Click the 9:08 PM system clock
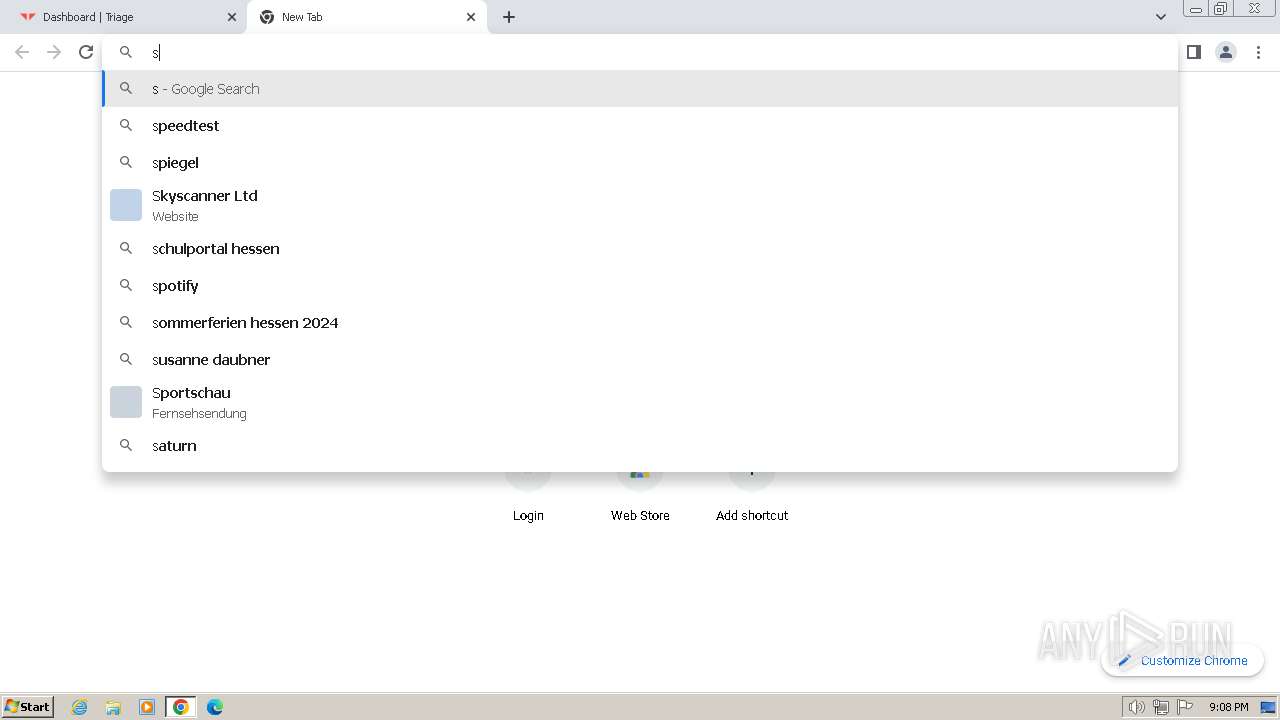Image resolution: width=1280 pixels, height=720 pixels. pos(1228,707)
